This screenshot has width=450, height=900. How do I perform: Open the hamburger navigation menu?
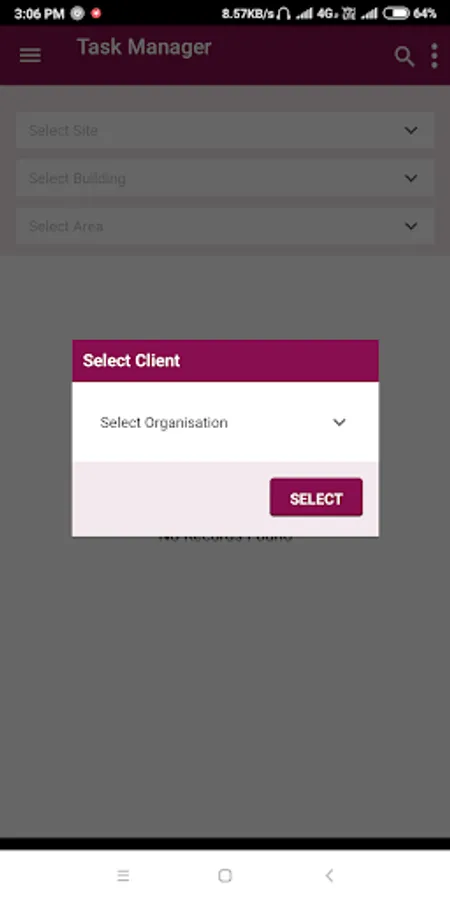30,56
